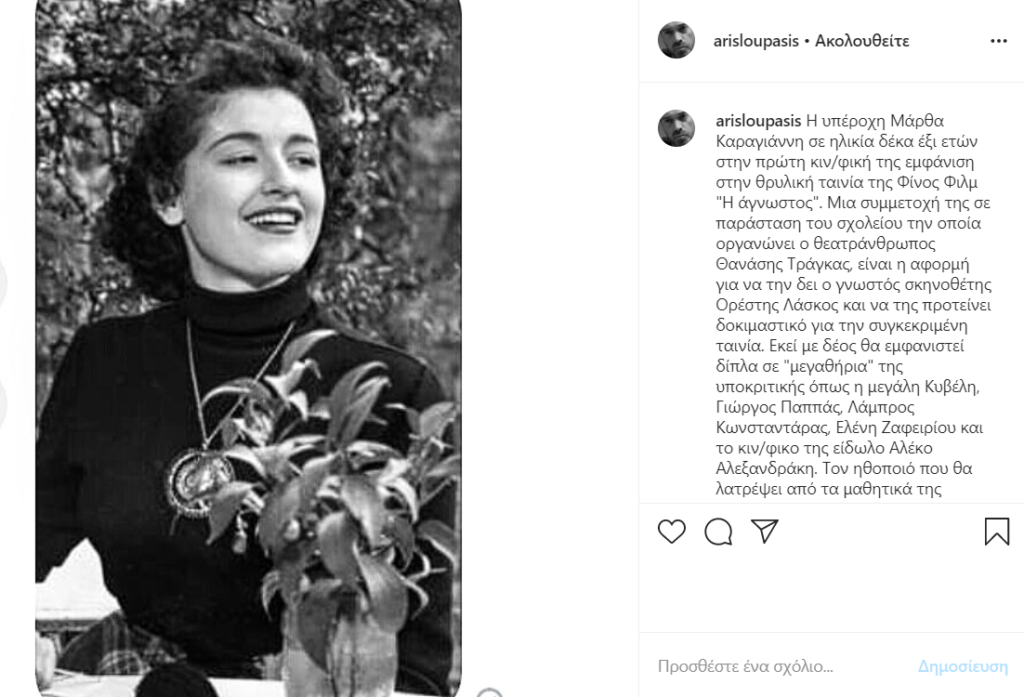The width and height of the screenshot is (1024, 697).
Task: Open comments via the speech bubble icon
Action: coord(718,532)
